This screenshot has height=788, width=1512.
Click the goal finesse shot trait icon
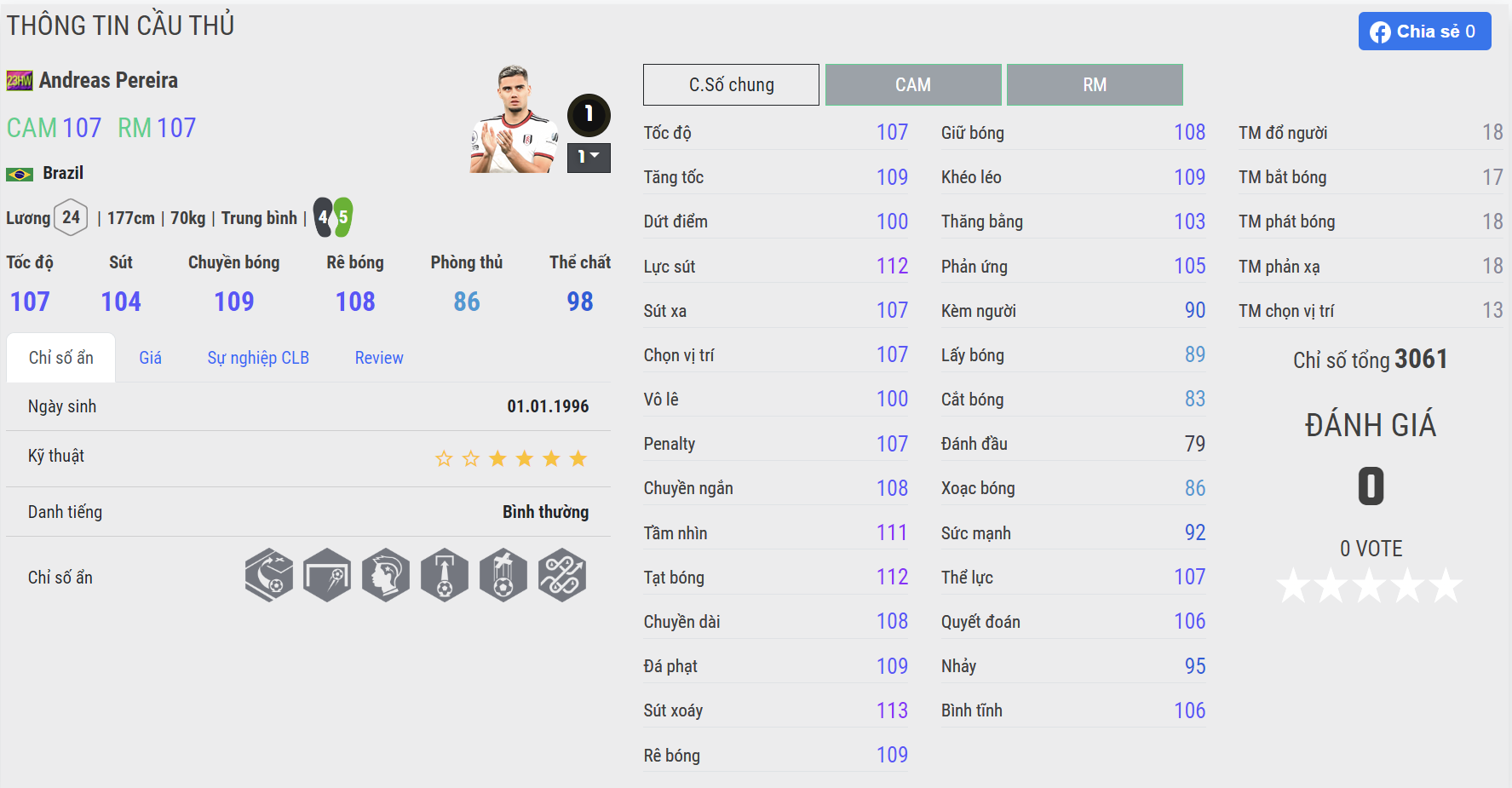(327, 575)
